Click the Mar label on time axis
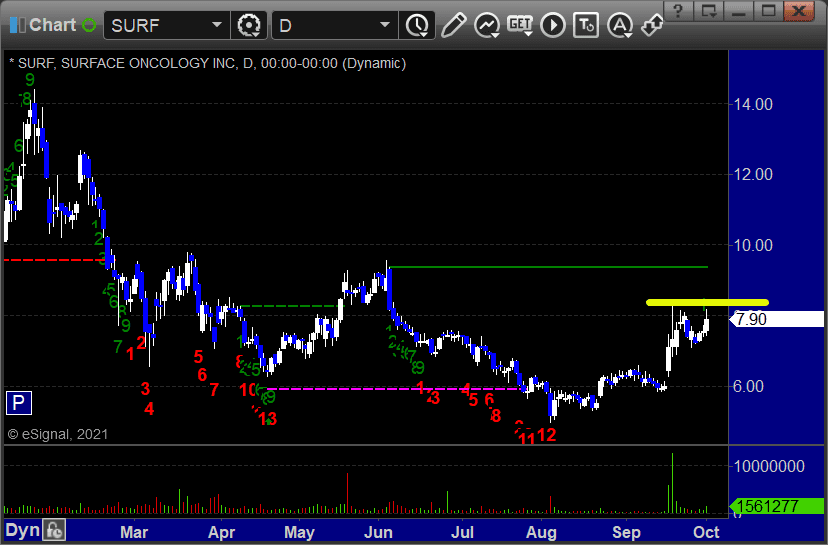The image size is (828, 545). tap(134, 532)
